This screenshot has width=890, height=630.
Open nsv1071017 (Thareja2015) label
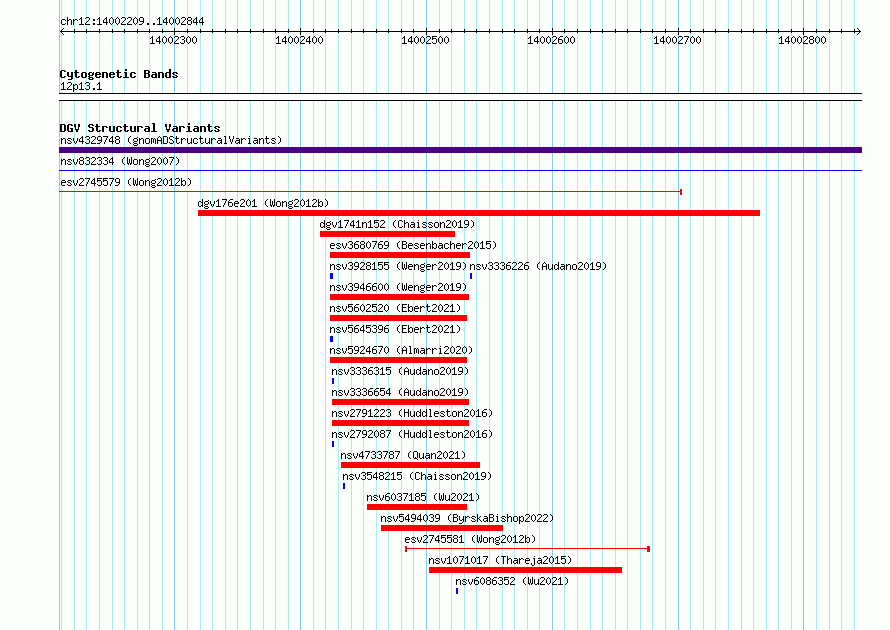click(x=500, y=560)
